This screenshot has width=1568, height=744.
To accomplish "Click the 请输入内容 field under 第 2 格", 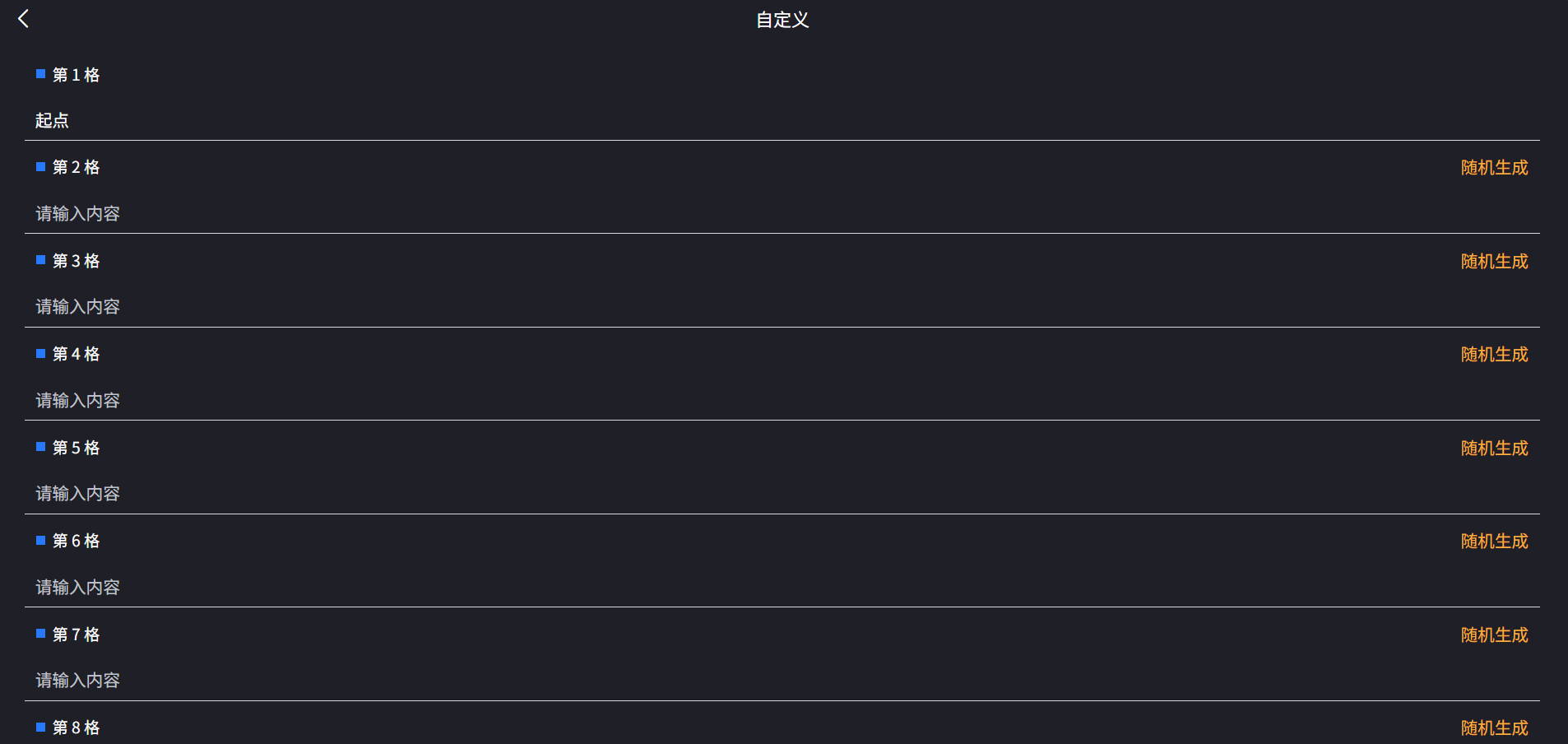I will tap(329, 213).
